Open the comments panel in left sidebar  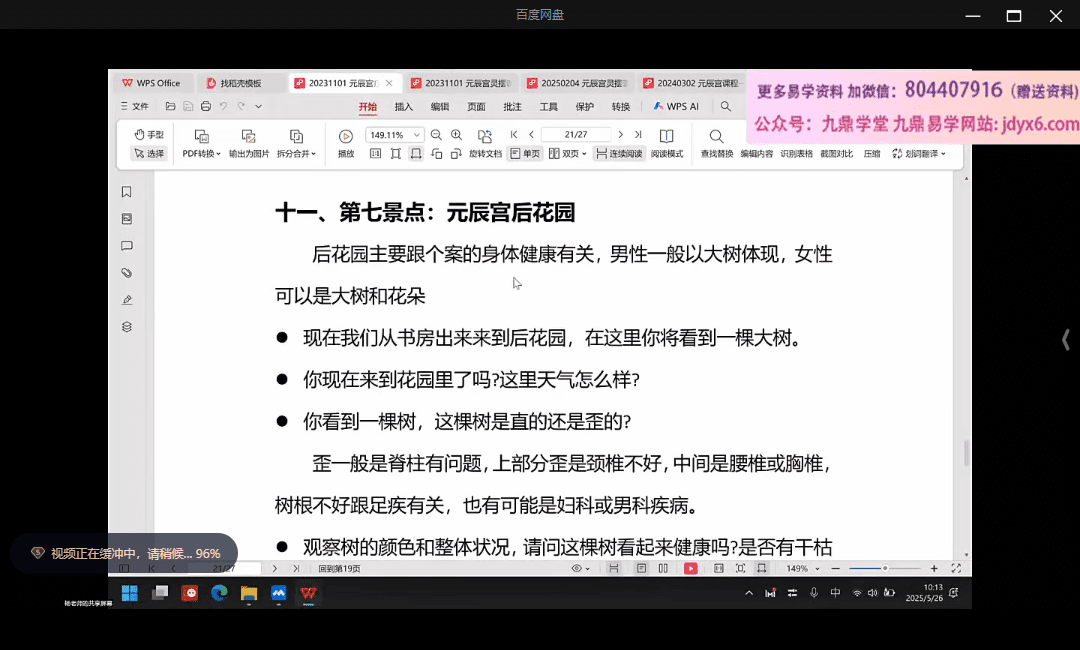tap(127, 246)
